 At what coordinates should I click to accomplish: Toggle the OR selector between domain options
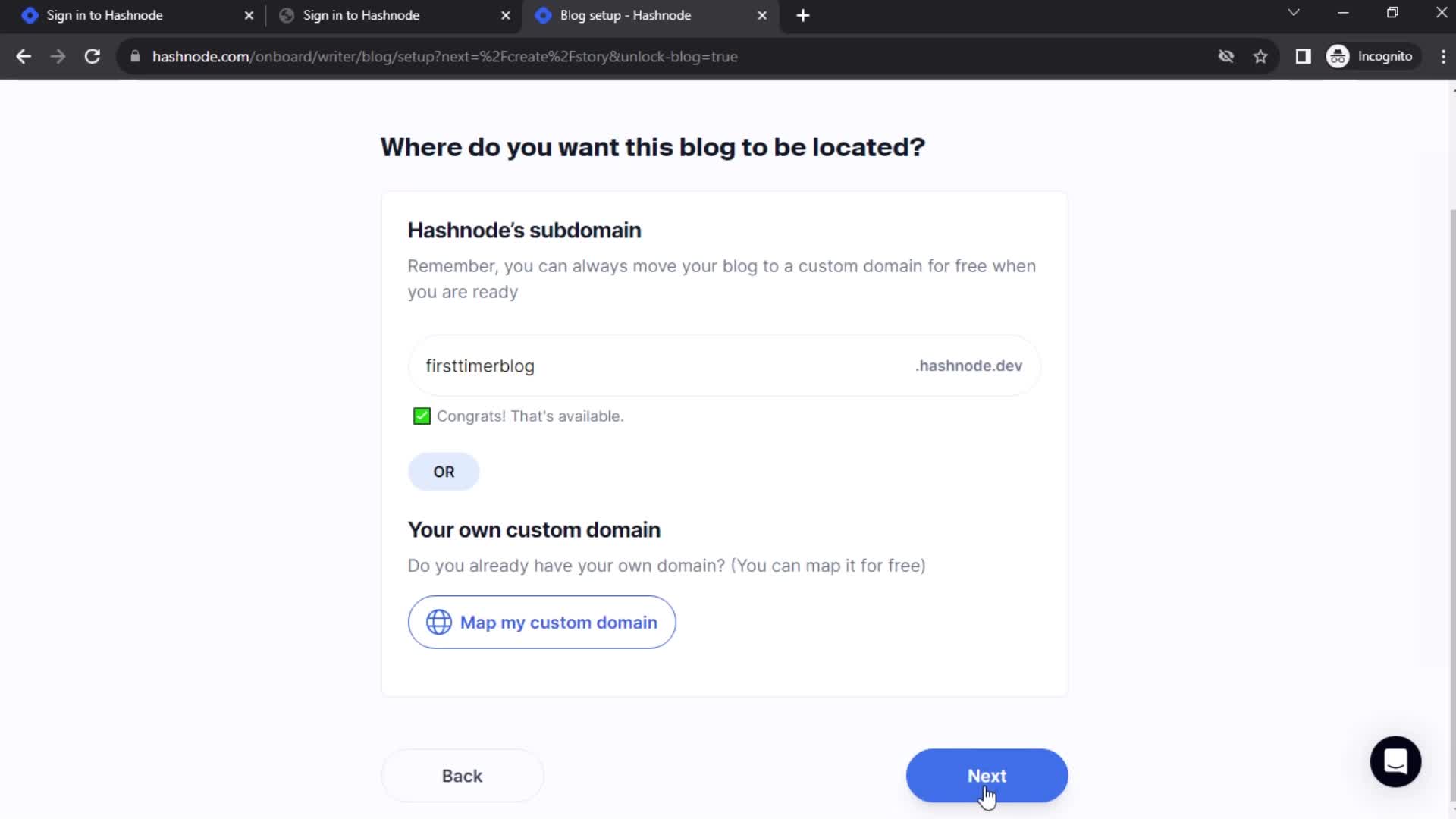point(444,472)
